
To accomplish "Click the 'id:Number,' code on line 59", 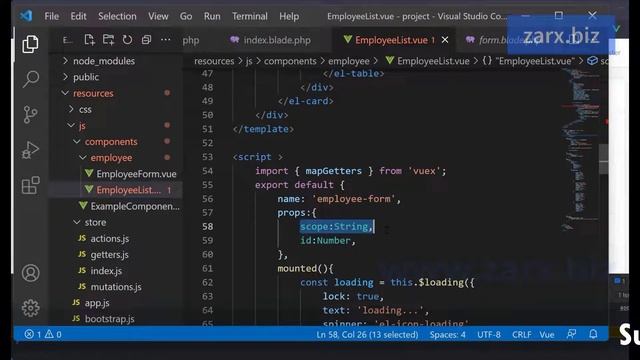I will [328, 240].
